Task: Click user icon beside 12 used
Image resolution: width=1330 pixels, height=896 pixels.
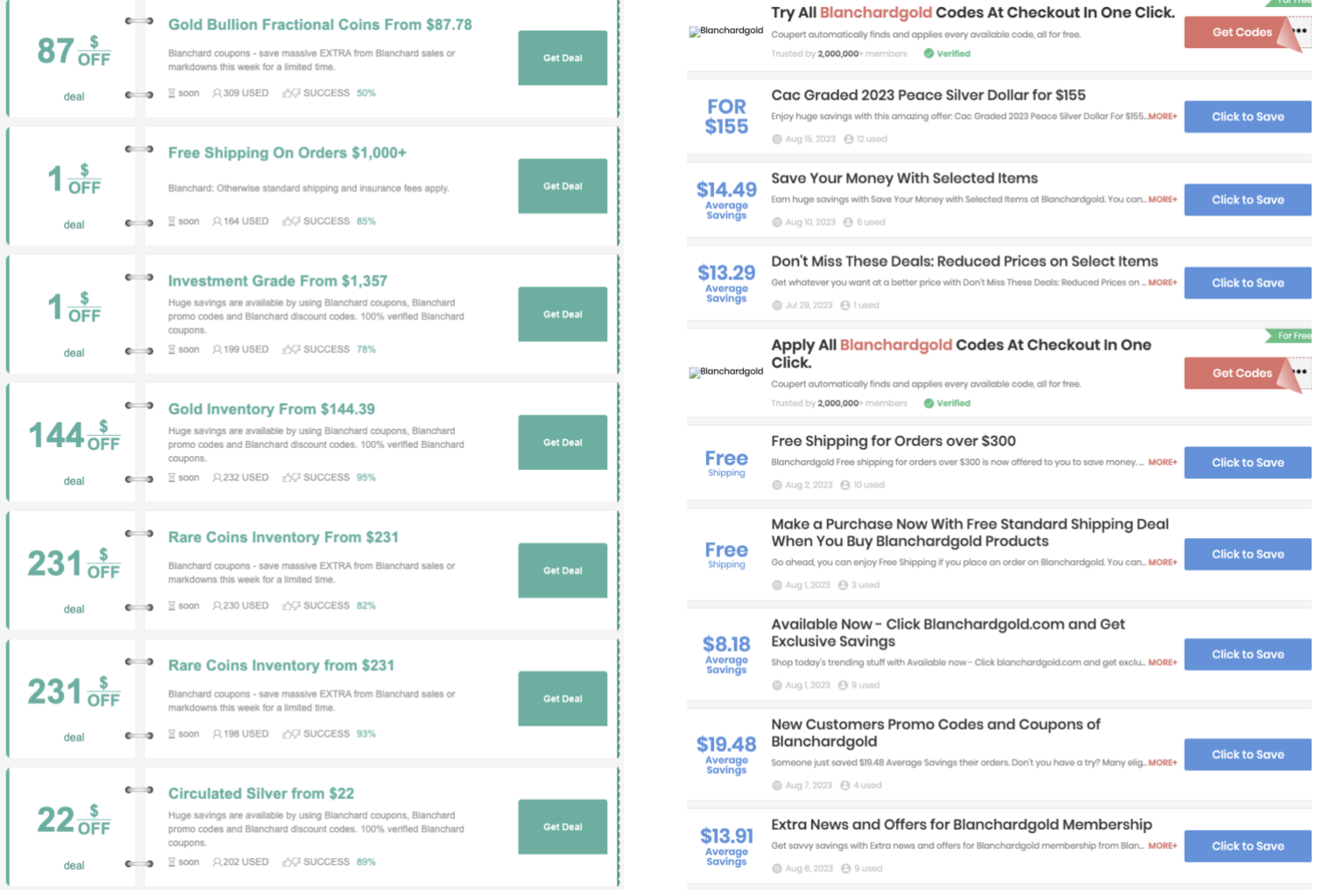Action: [849, 139]
